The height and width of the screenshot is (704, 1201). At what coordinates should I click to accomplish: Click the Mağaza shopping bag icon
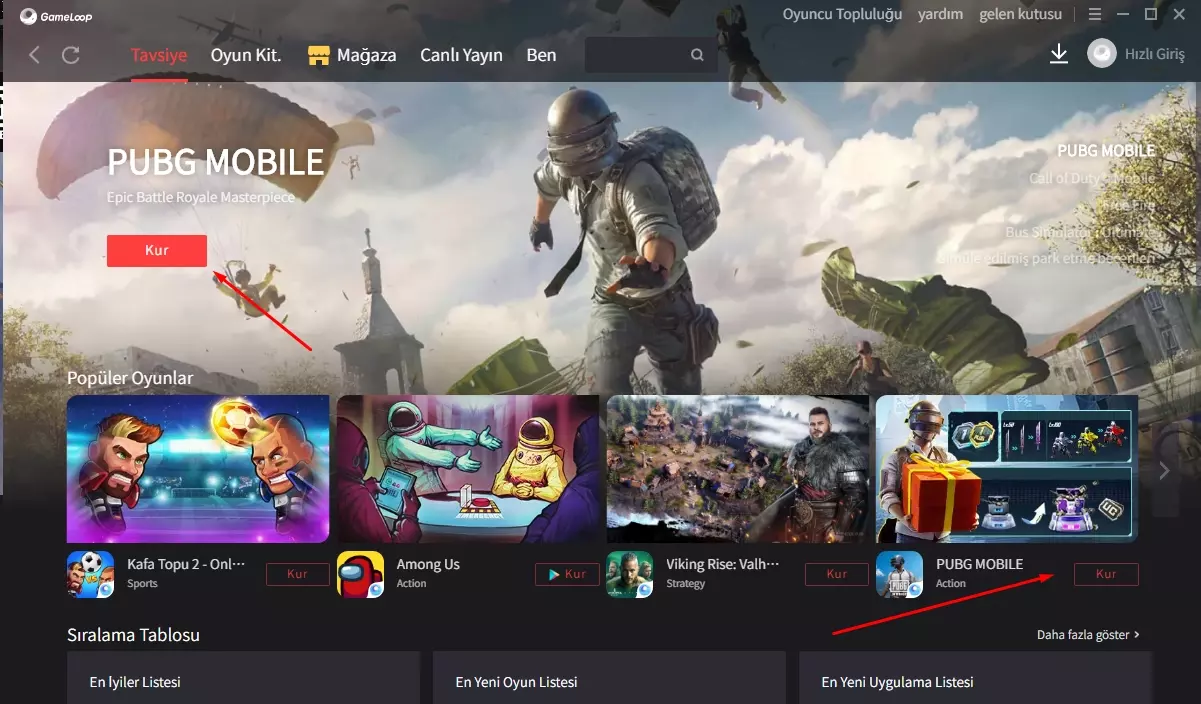click(319, 54)
